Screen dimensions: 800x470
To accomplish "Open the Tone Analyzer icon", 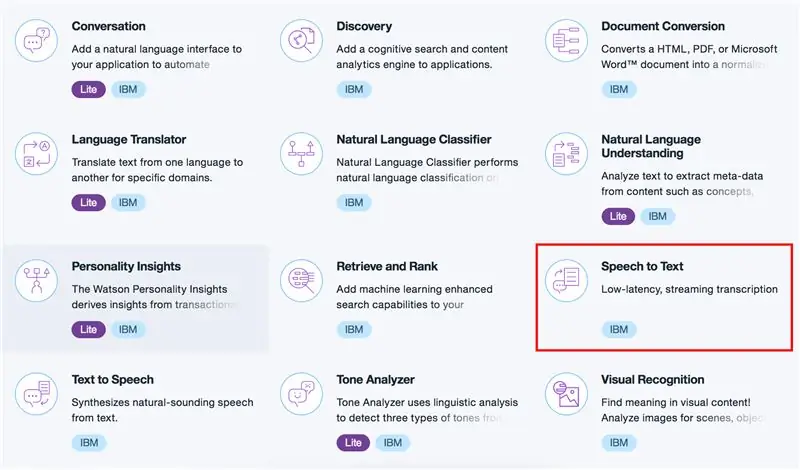I will 301,393.
